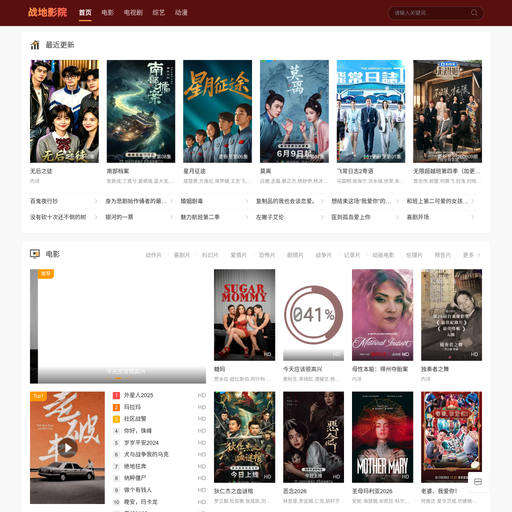
Task: Select 你好，珠峰 in the ranking list
Action: [138, 431]
